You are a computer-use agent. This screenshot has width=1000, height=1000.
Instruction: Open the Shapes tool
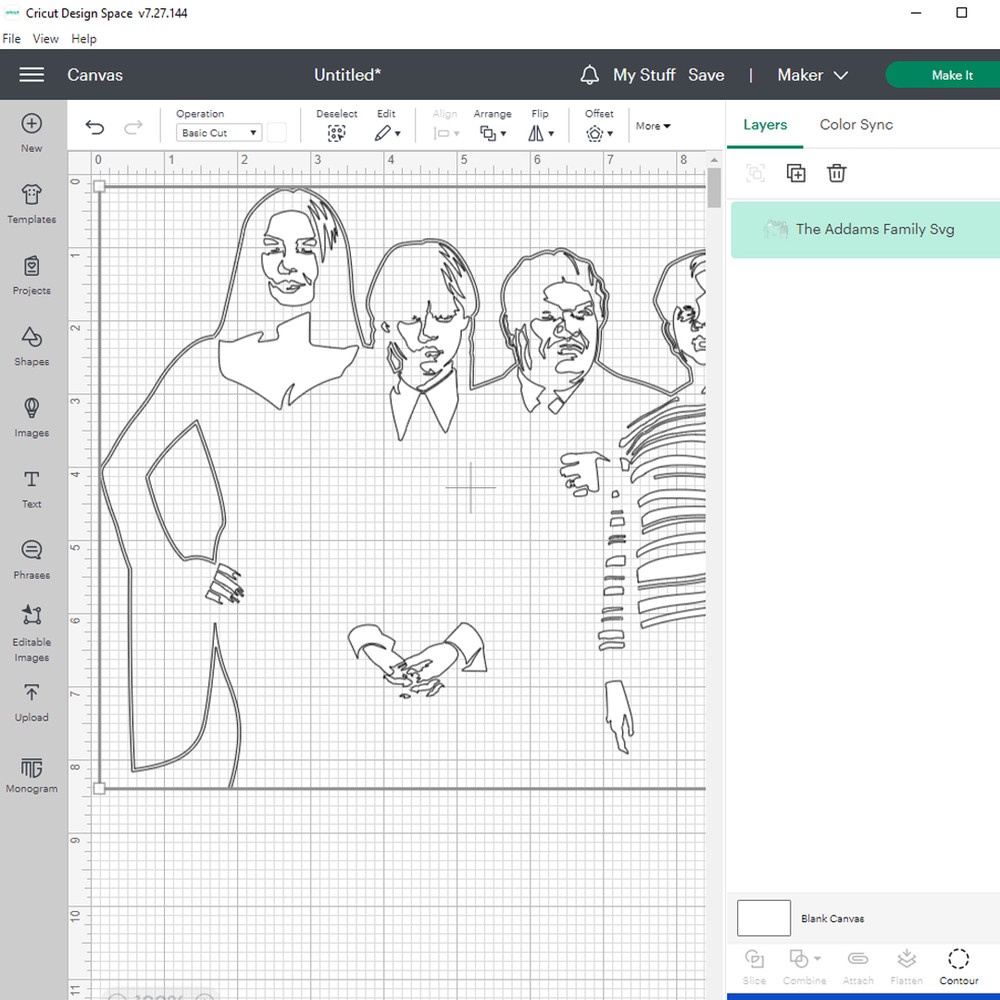(32, 345)
